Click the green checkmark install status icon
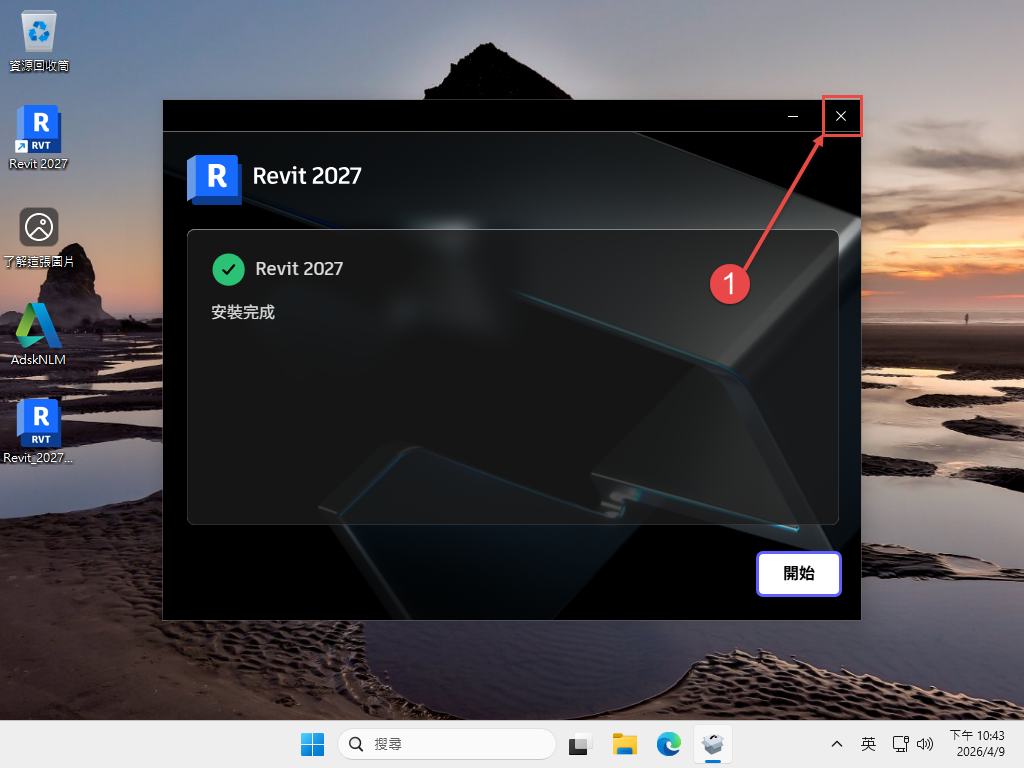 (229, 269)
